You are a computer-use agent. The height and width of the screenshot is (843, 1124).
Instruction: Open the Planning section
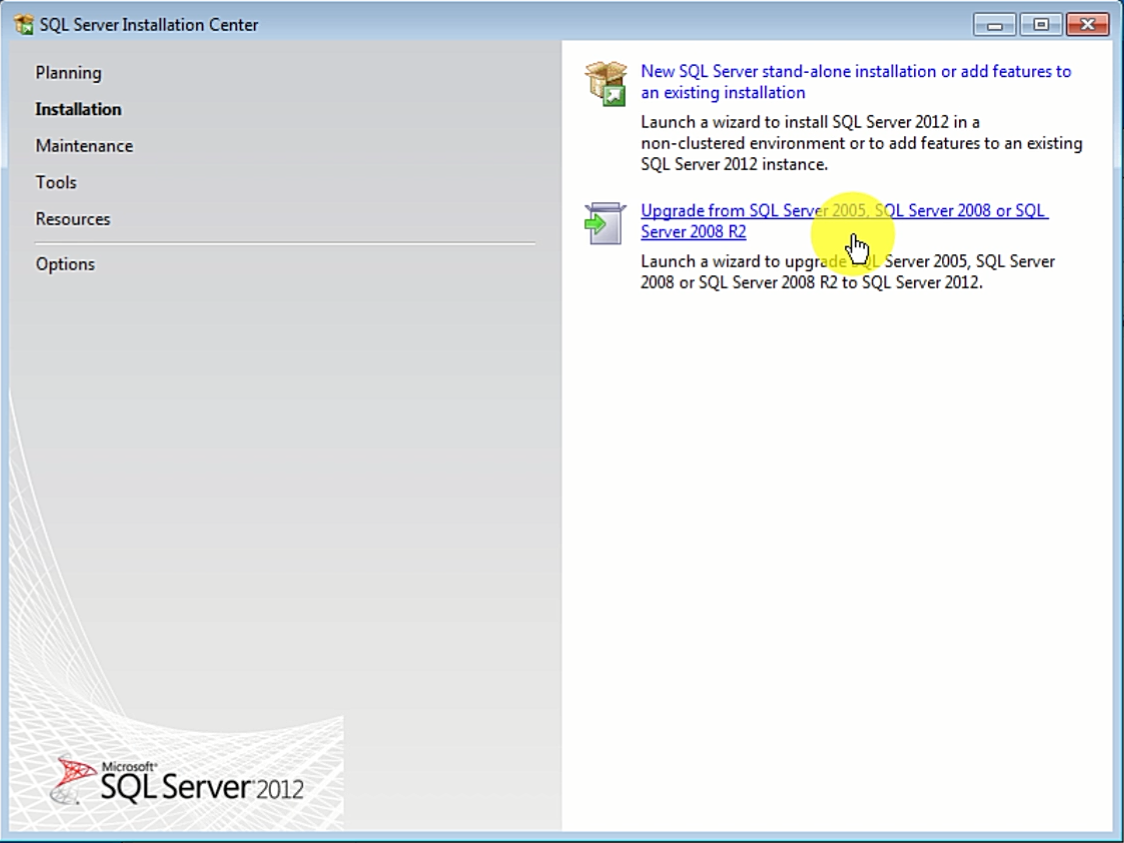pos(69,73)
